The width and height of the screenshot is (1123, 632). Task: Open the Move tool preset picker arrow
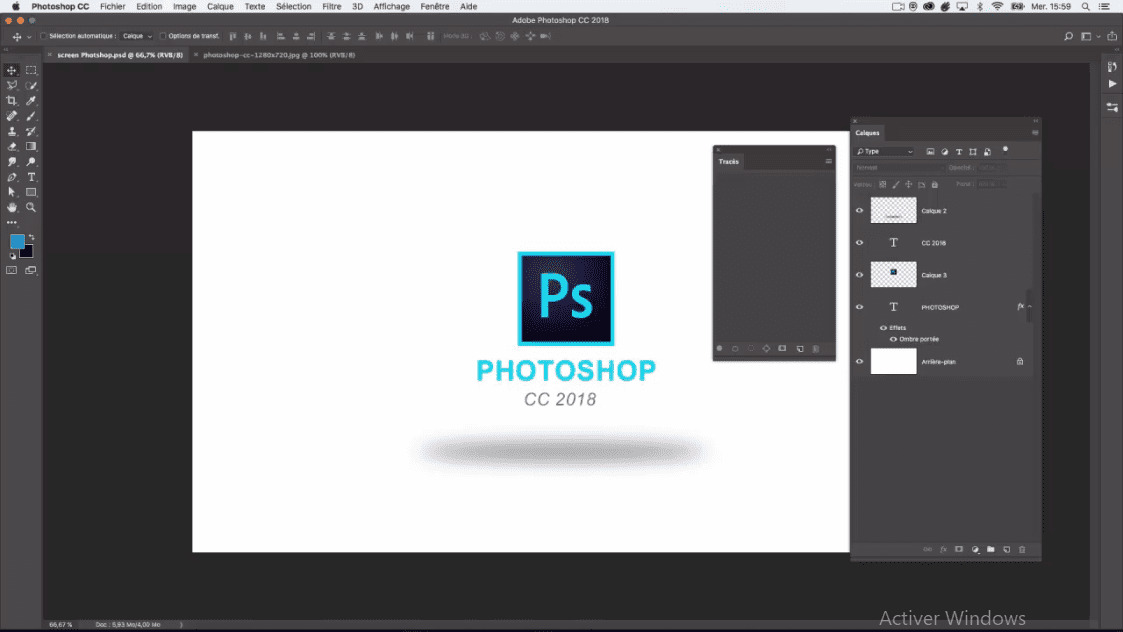[29, 37]
